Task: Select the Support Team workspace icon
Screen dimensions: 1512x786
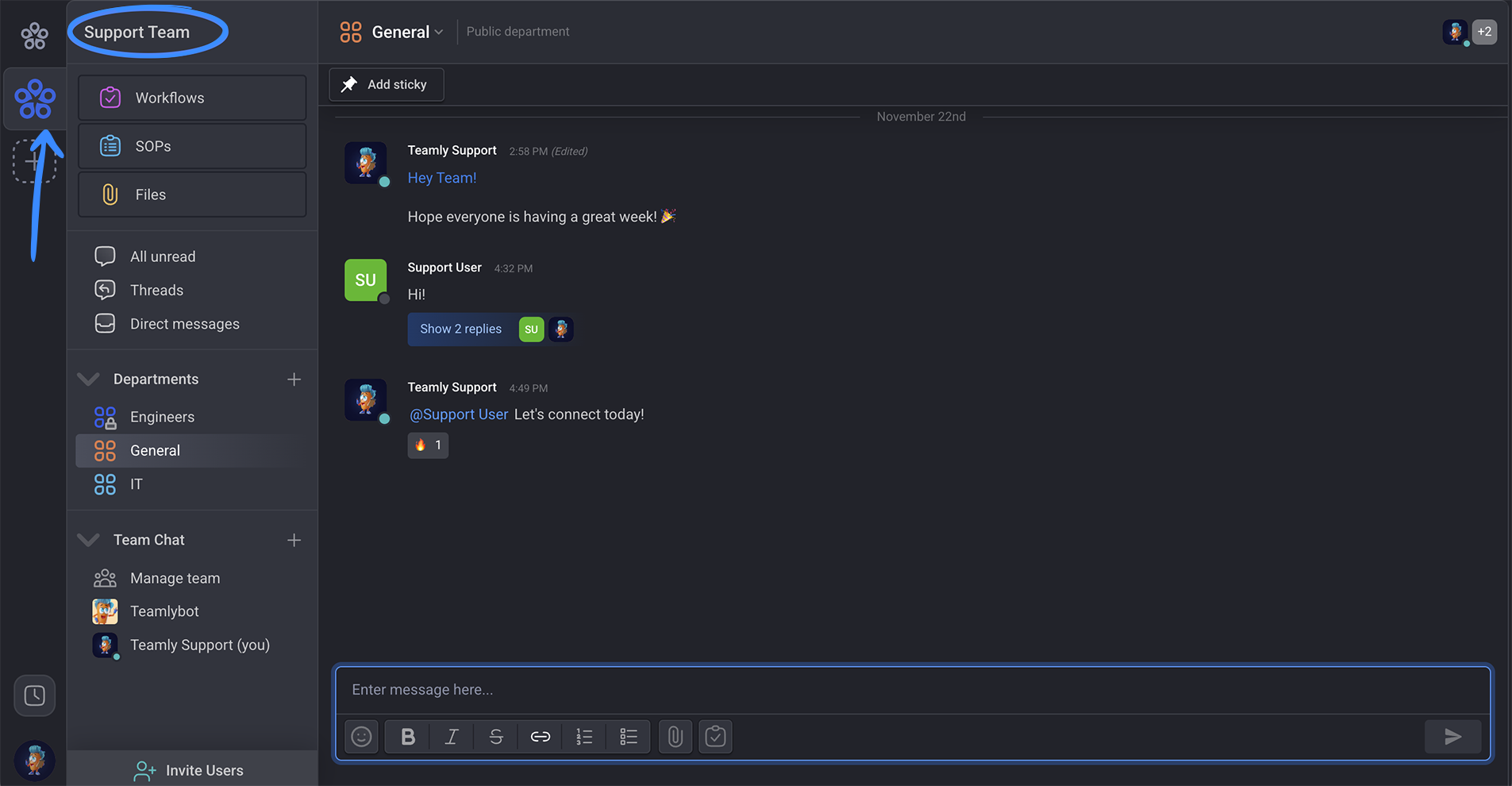Action: [x=34, y=99]
